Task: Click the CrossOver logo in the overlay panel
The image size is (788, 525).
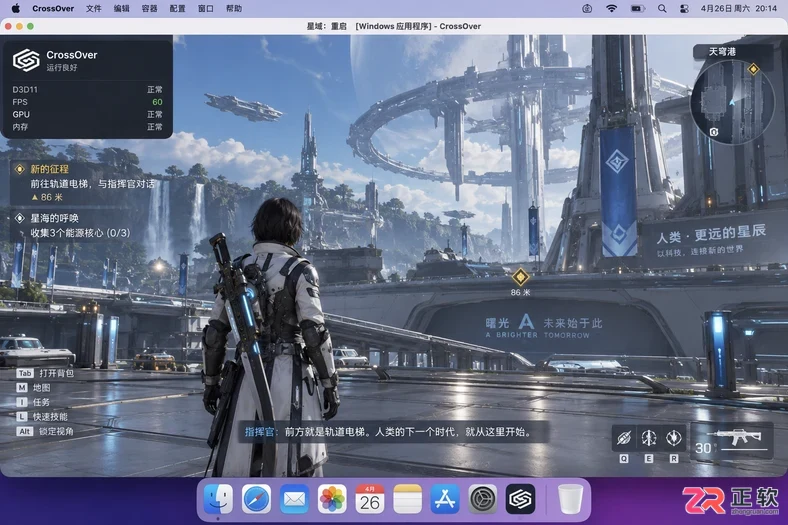Action: tap(26, 60)
